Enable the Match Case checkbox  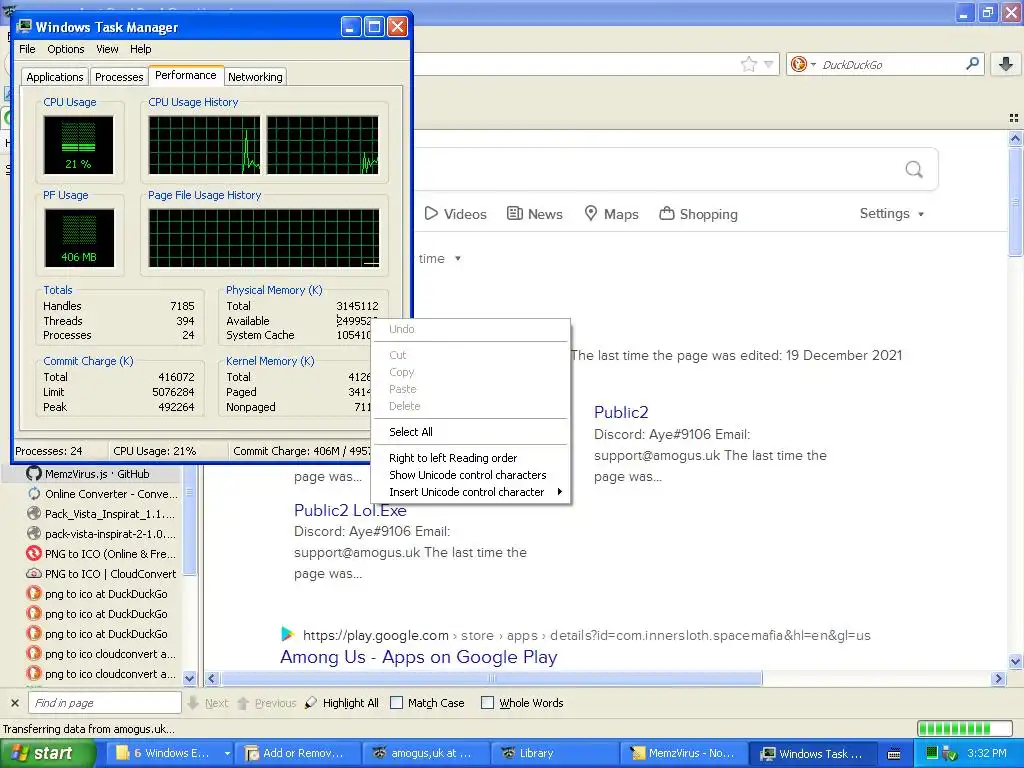pos(396,703)
